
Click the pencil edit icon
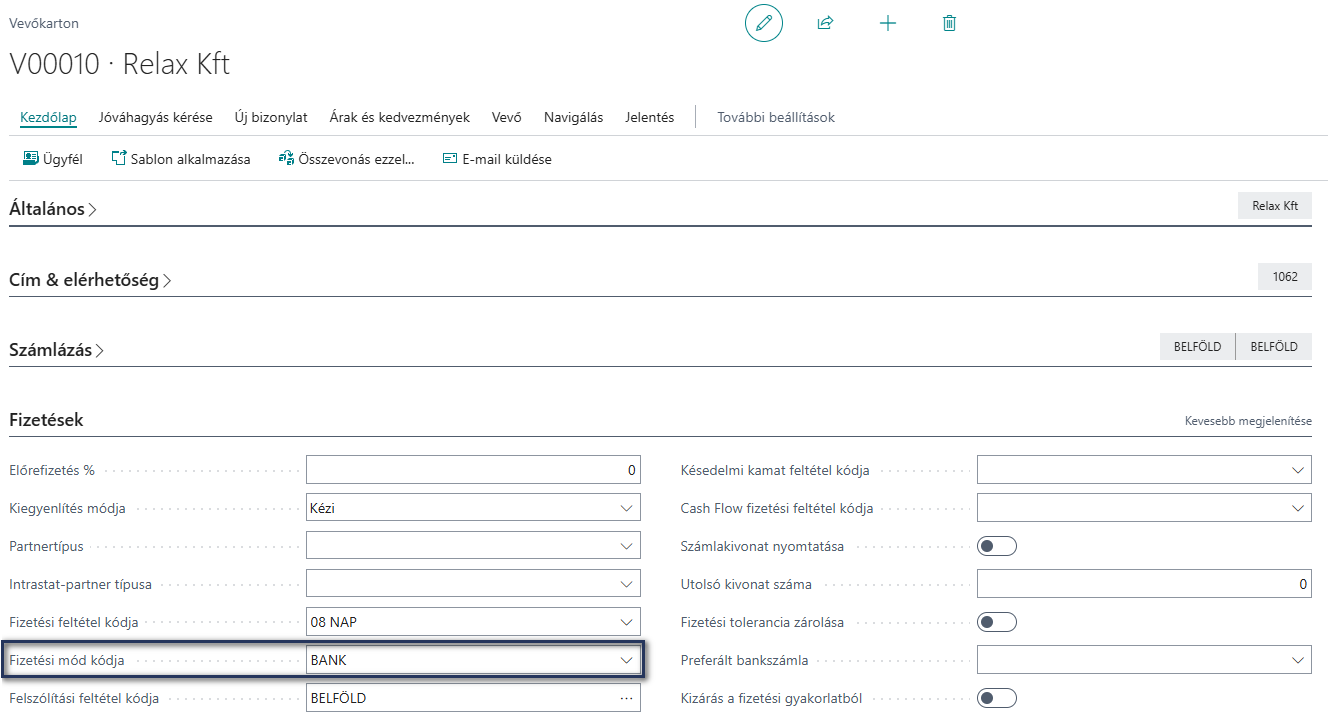click(764, 22)
